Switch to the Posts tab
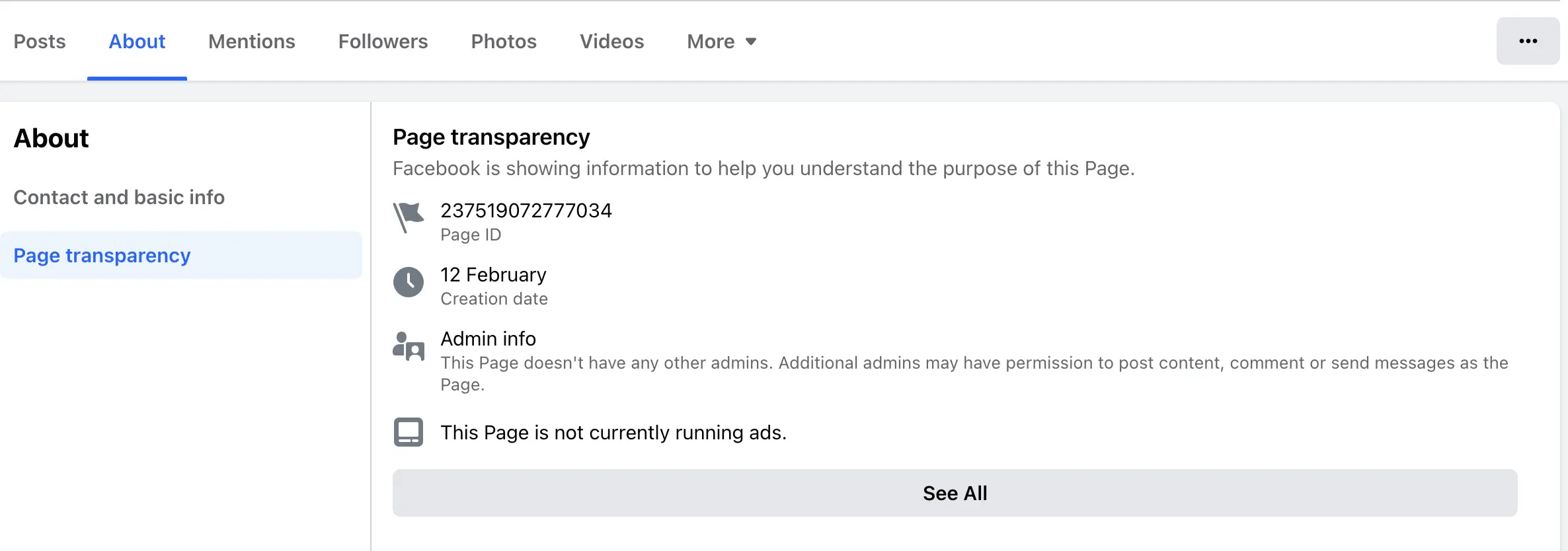The width and height of the screenshot is (1568, 551). (x=40, y=41)
